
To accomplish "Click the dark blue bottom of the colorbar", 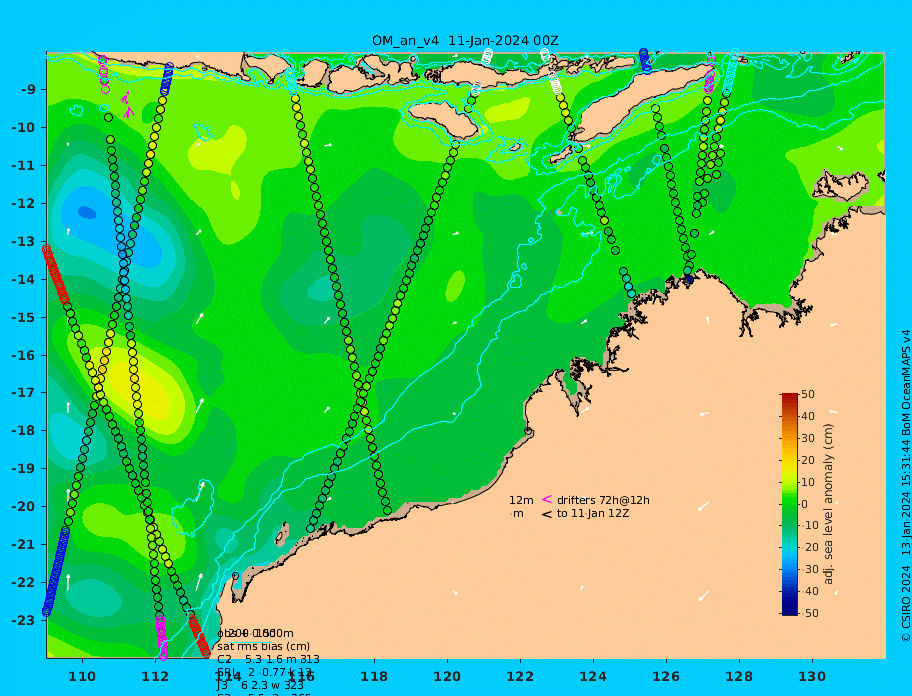I will coord(789,611).
